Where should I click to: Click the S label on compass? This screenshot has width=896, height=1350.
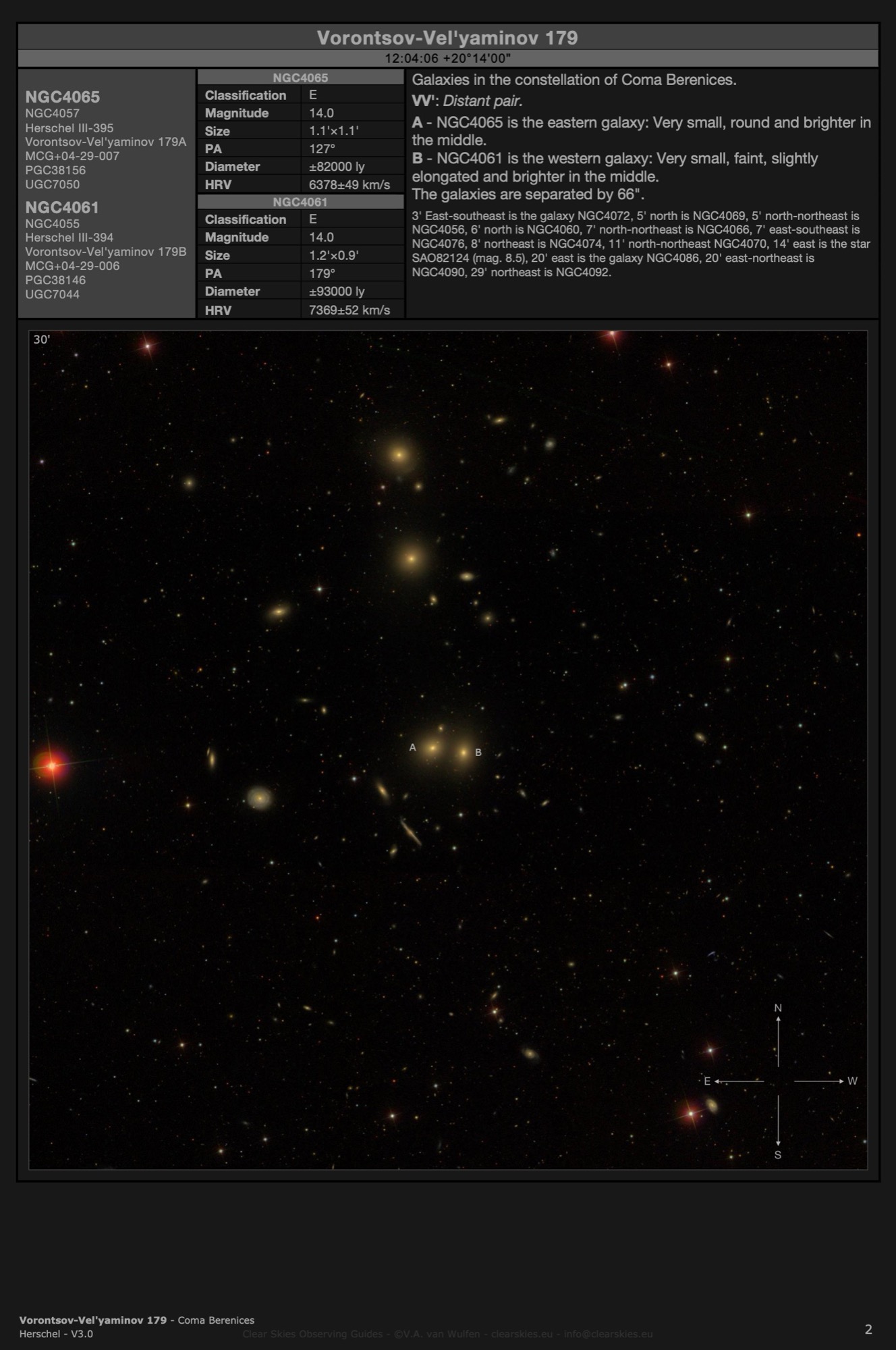(778, 1155)
